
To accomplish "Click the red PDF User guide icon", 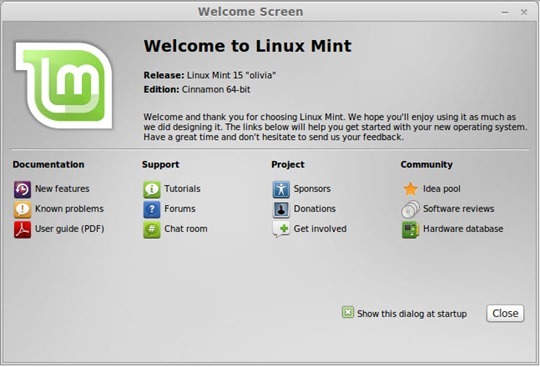I will tap(22, 229).
